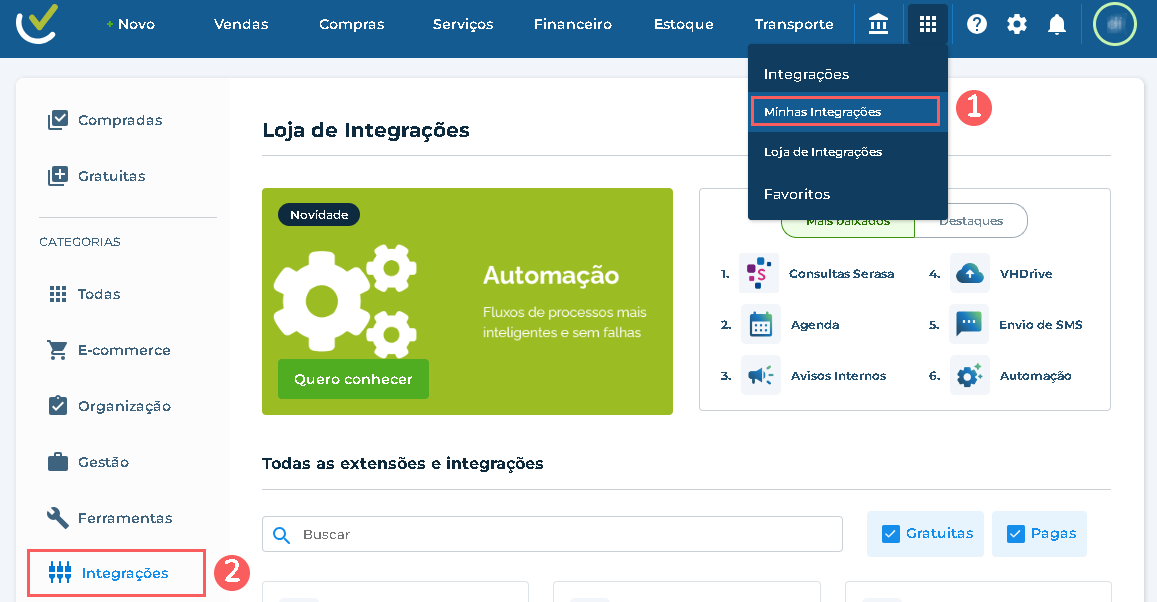Screen dimensions: 1157x602
Task: Choose Loja de Integrações menu entry
Action: [x=823, y=152]
